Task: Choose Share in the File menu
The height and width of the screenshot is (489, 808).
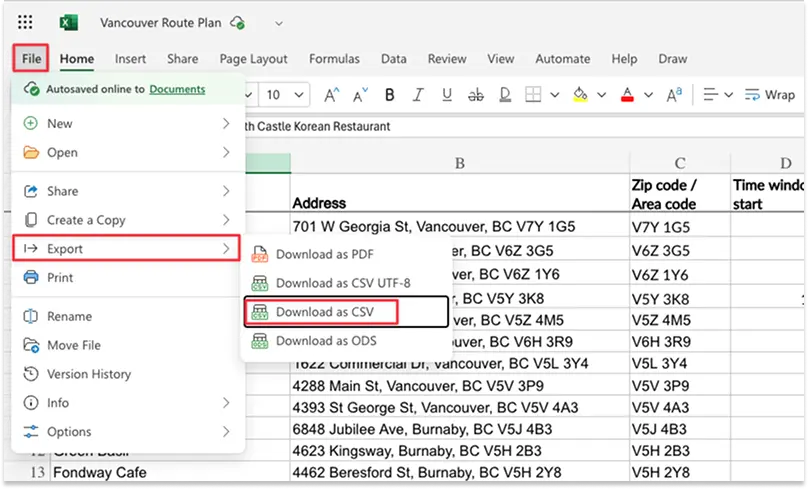Action: click(127, 191)
